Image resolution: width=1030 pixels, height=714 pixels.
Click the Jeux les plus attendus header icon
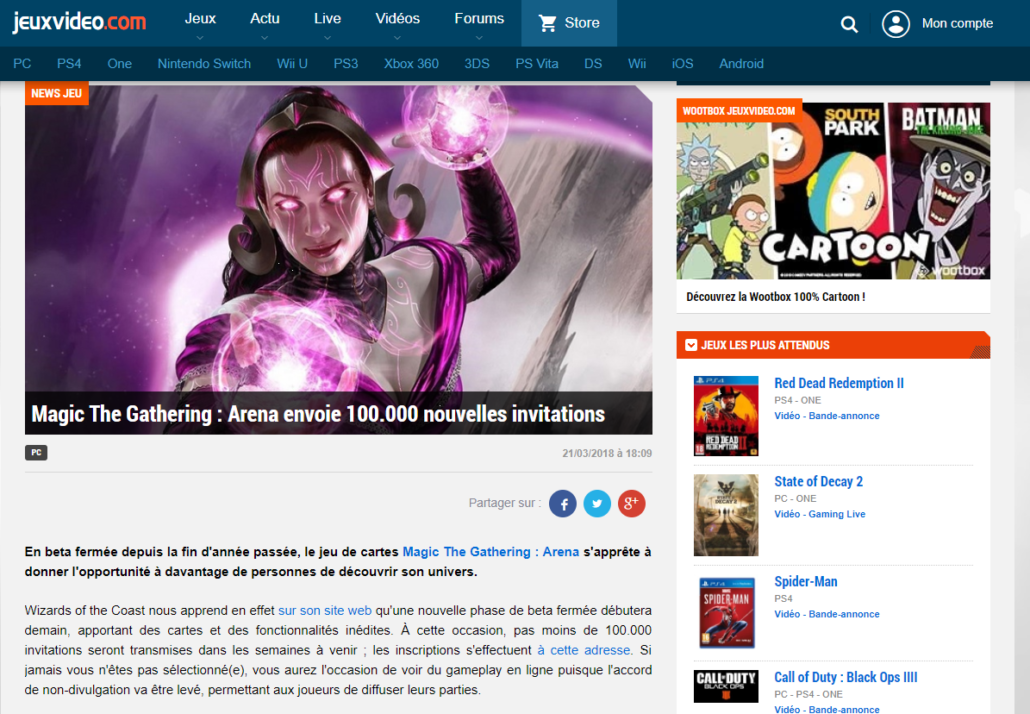pos(691,345)
